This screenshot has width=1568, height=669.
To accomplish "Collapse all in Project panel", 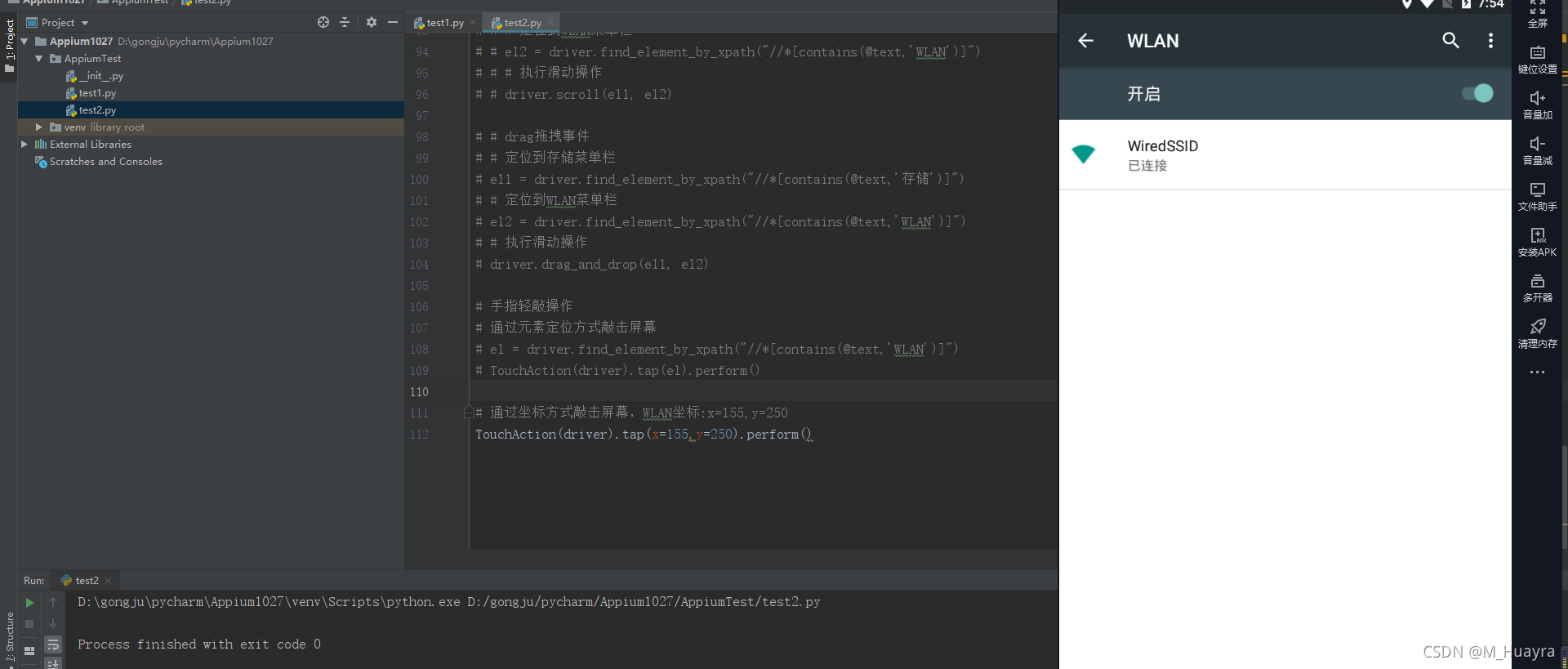I will [345, 23].
